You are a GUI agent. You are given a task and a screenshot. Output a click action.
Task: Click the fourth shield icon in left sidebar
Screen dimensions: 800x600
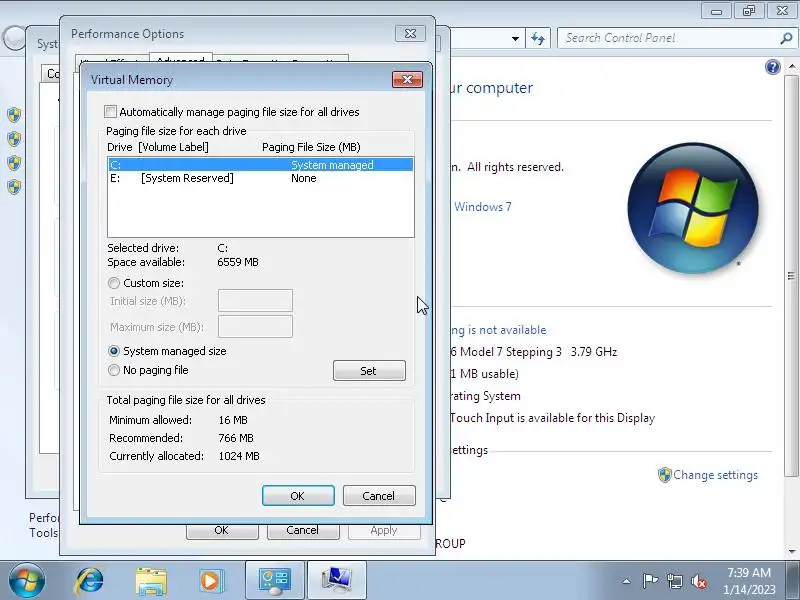pyautogui.click(x=14, y=186)
